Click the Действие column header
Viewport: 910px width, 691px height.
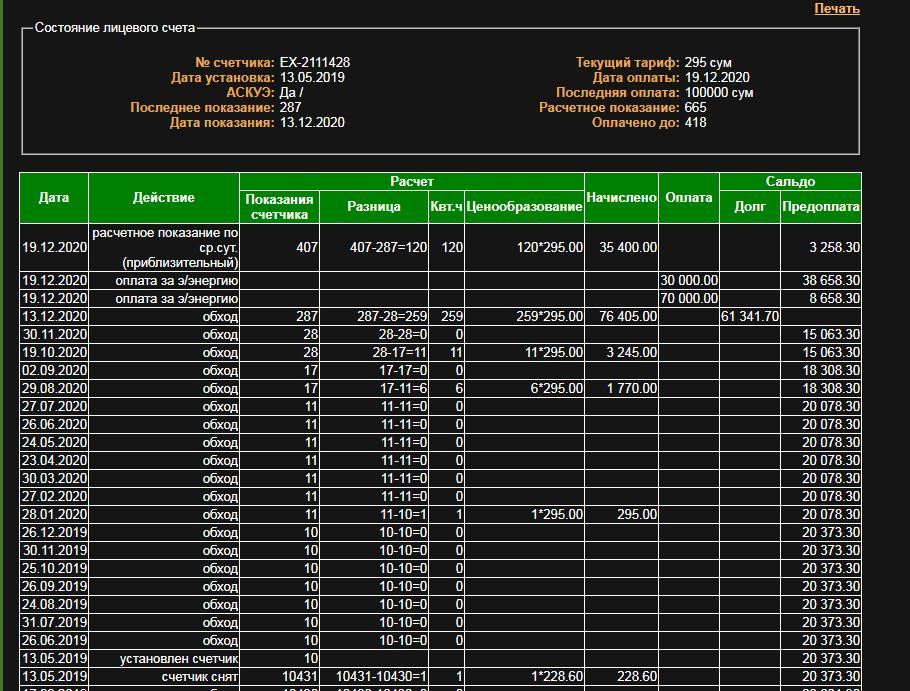164,198
